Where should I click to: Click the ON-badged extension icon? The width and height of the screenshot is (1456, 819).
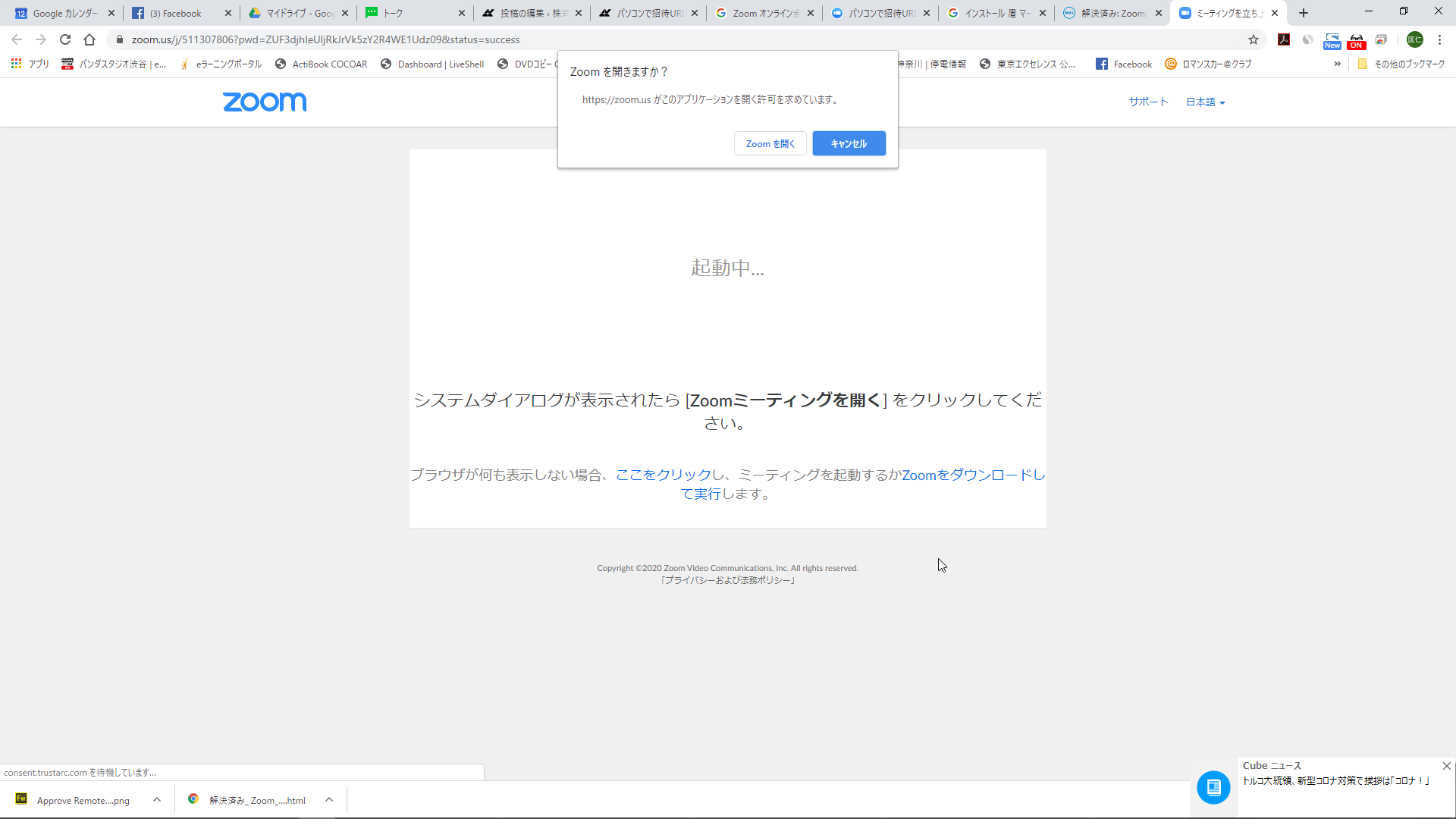1357,40
